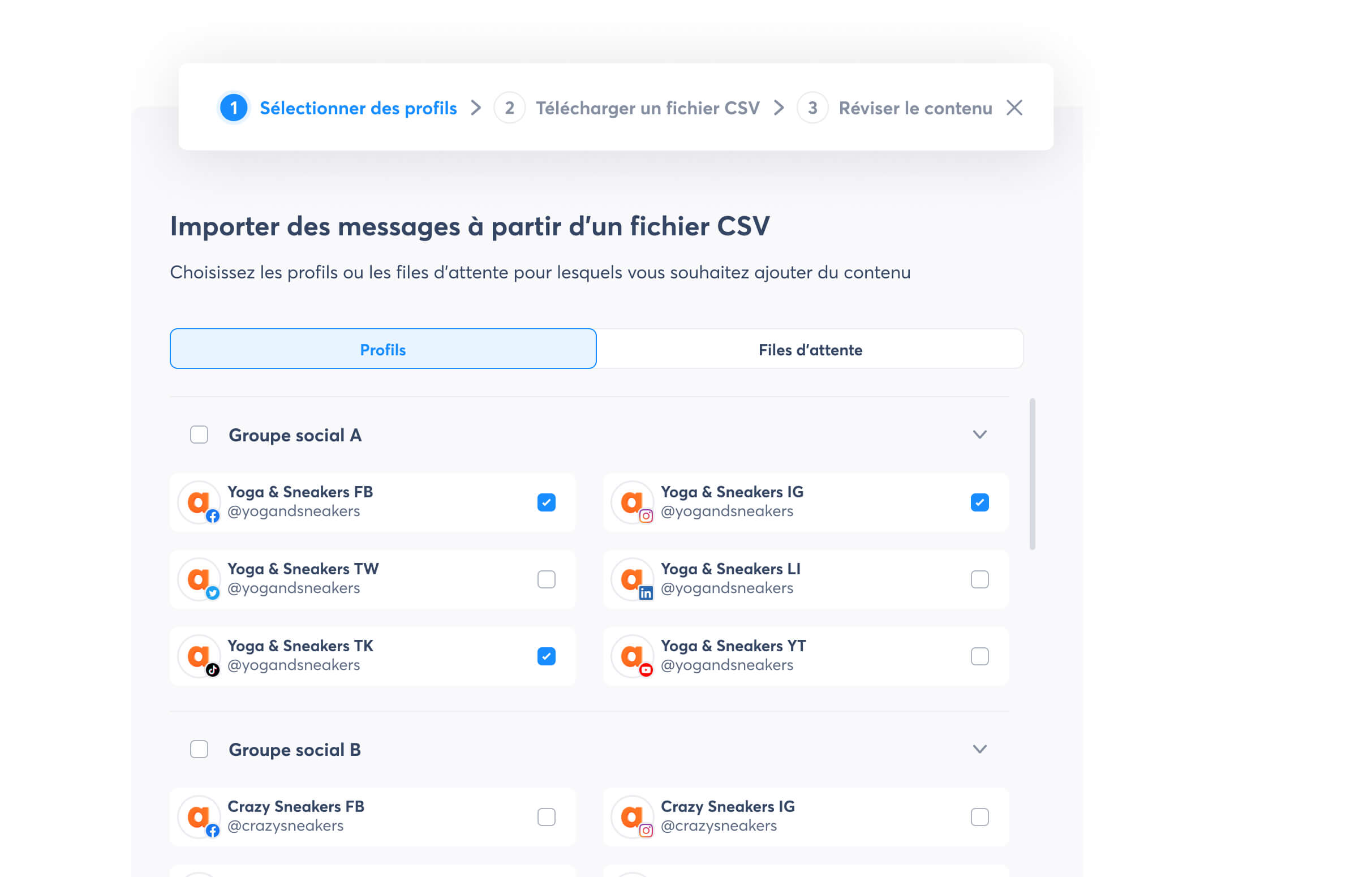Switch to the Files d'attente tab
Screen dimensions: 1372x877
coord(810,349)
